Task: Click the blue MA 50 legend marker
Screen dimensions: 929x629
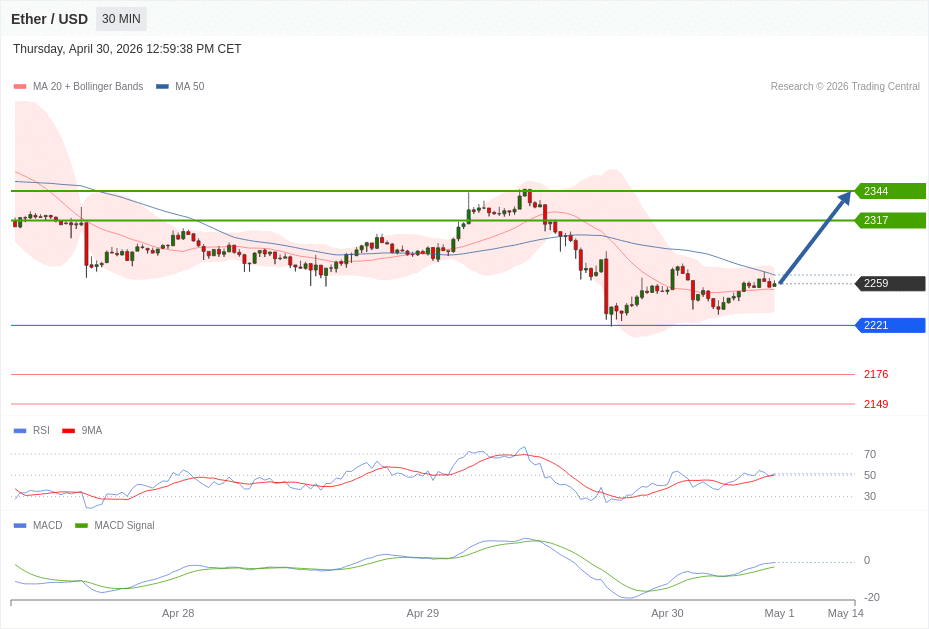Action: [162, 87]
